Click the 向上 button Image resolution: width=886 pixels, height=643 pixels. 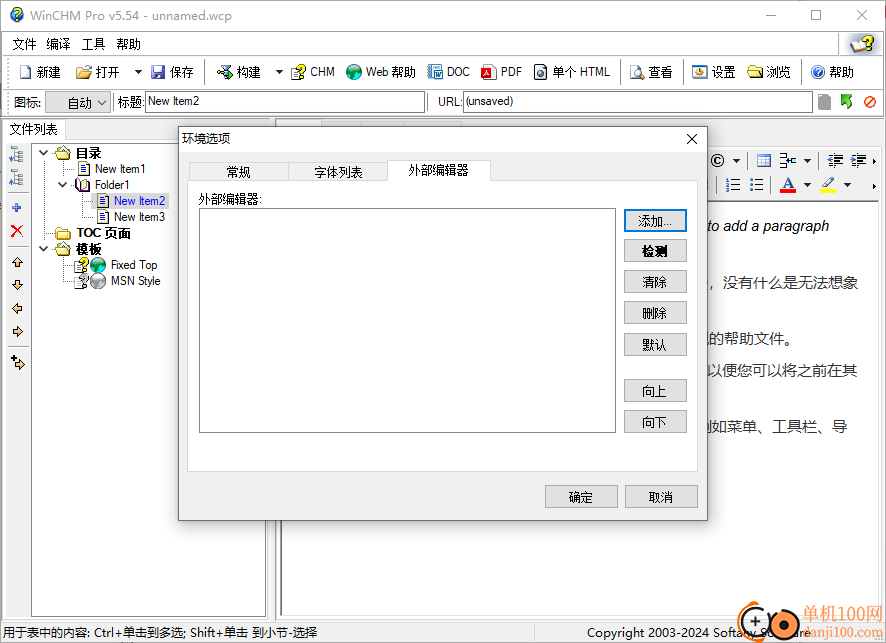[x=655, y=390]
